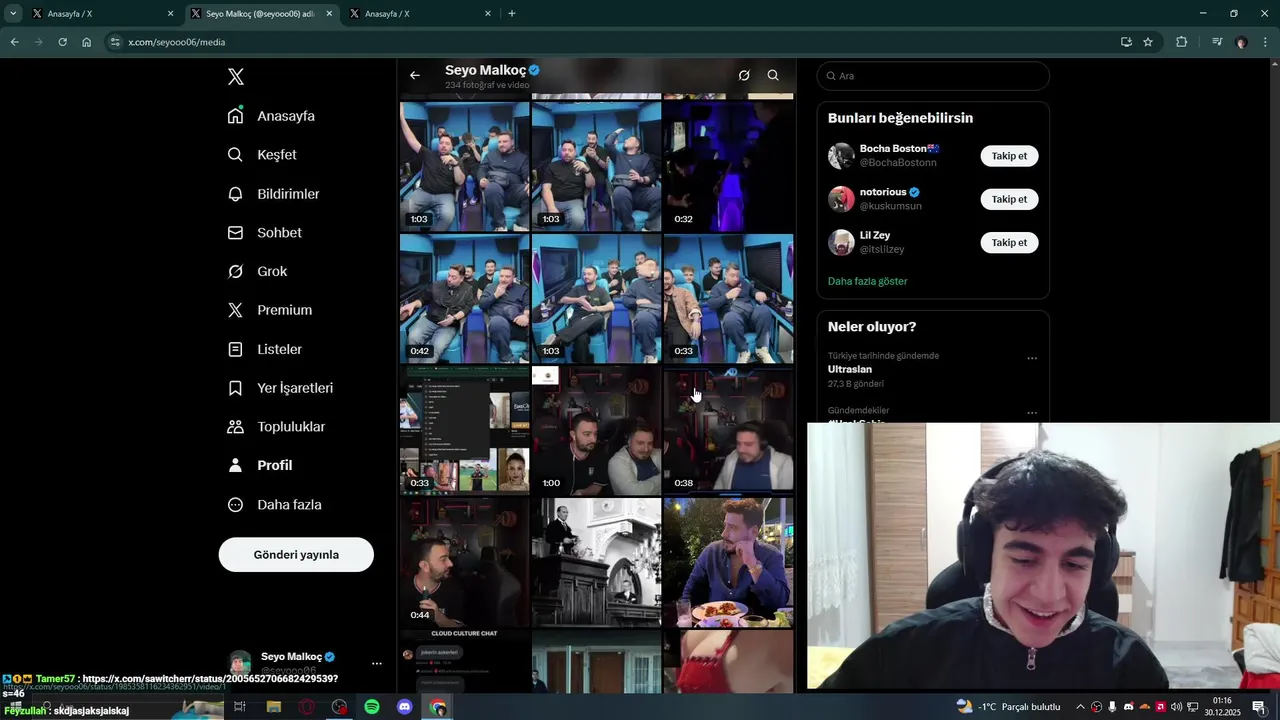1280x720 pixels.
Task: Open Premium from the sidebar
Action: point(269,310)
